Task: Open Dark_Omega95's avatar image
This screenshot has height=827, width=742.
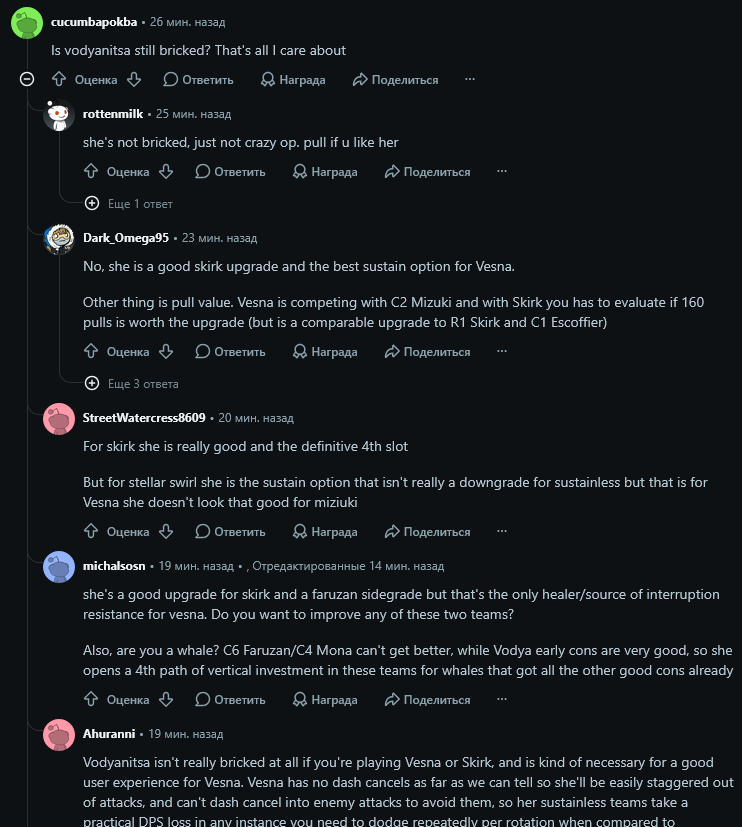Action: 59,239
